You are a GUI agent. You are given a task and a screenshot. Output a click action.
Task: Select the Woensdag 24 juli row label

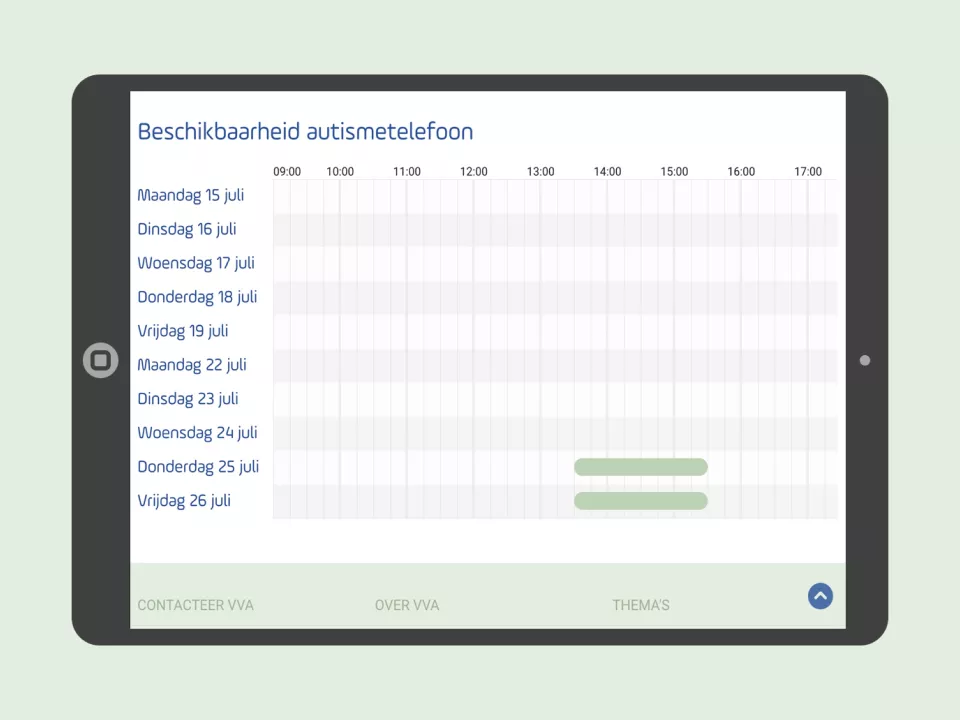click(197, 433)
